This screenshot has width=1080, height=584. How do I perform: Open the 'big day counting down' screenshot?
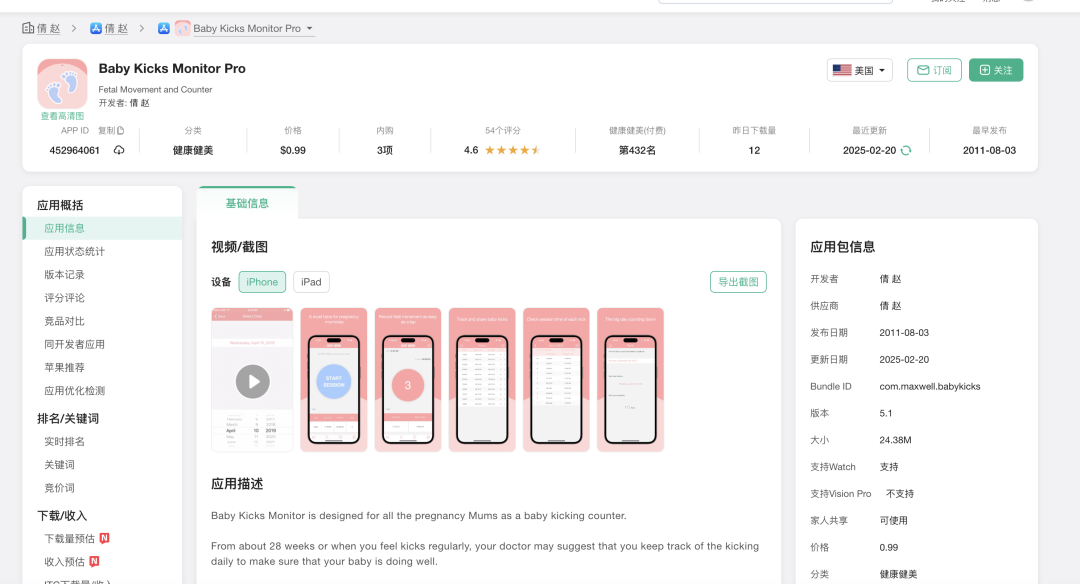coord(630,379)
